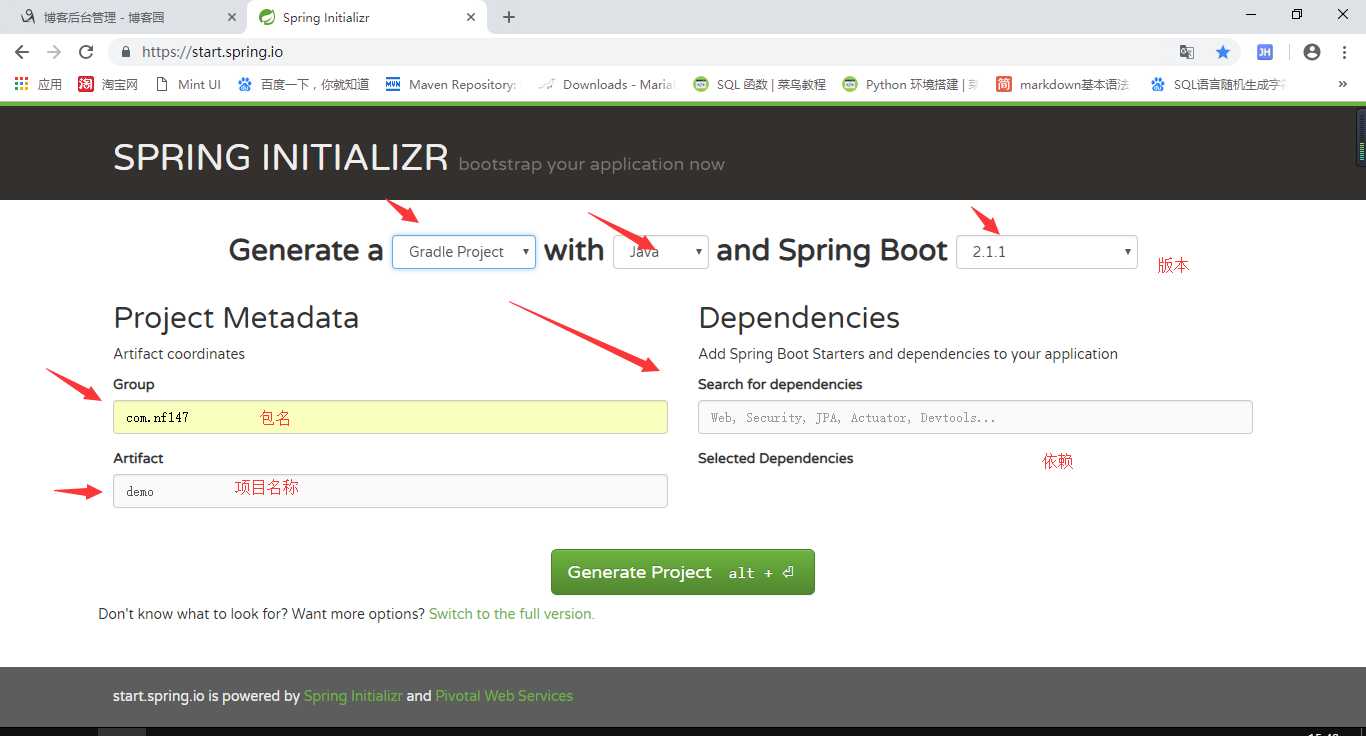Bookmark this page with star icon

coord(1222,52)
